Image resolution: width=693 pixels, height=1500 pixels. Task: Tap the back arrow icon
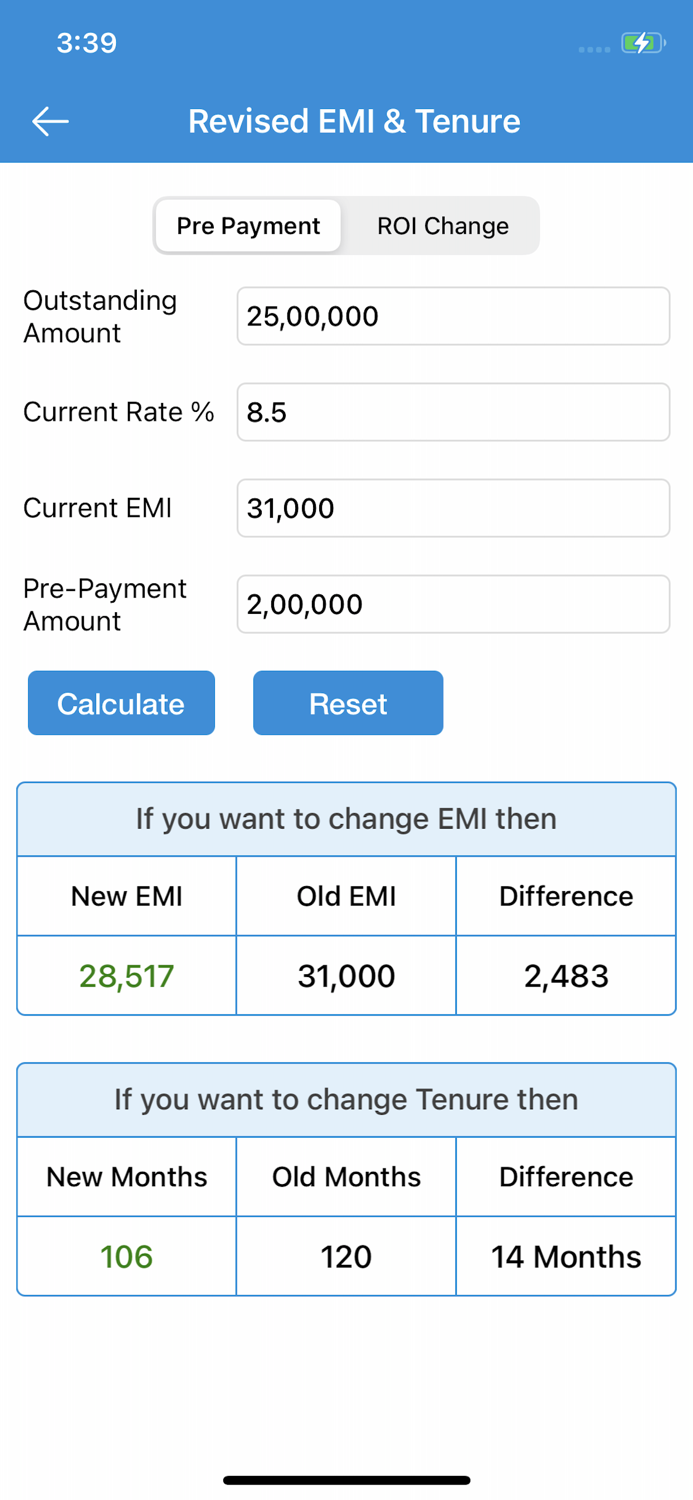[x=49, y=121]
